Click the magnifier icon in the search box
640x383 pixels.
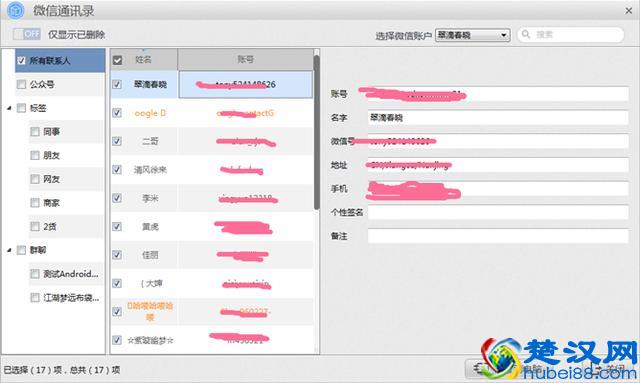(526, 34)
